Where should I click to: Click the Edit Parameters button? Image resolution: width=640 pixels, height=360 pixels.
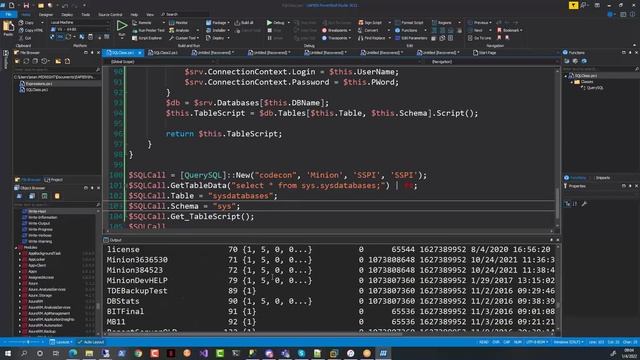tap(411, 38)
